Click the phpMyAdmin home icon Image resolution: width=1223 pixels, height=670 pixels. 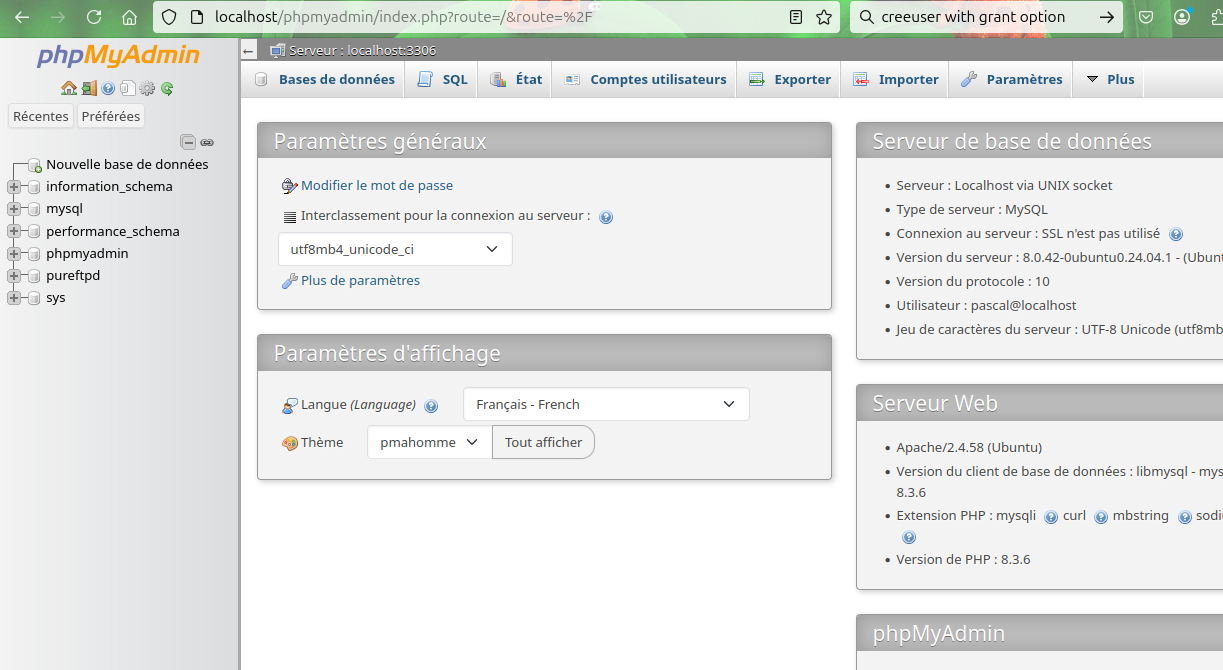pyautogui.click(x=69, y=89)
